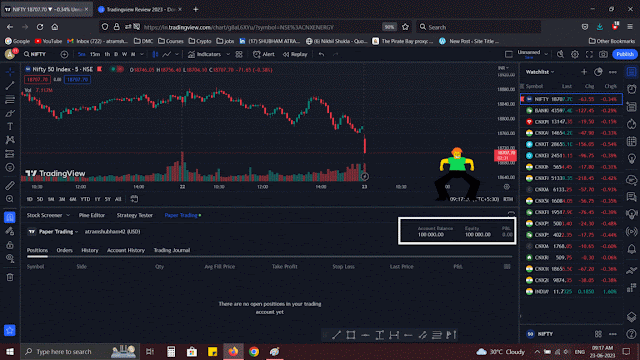Click the Publish button
This screenshot has height=360, width=640.
coord(624,54)
